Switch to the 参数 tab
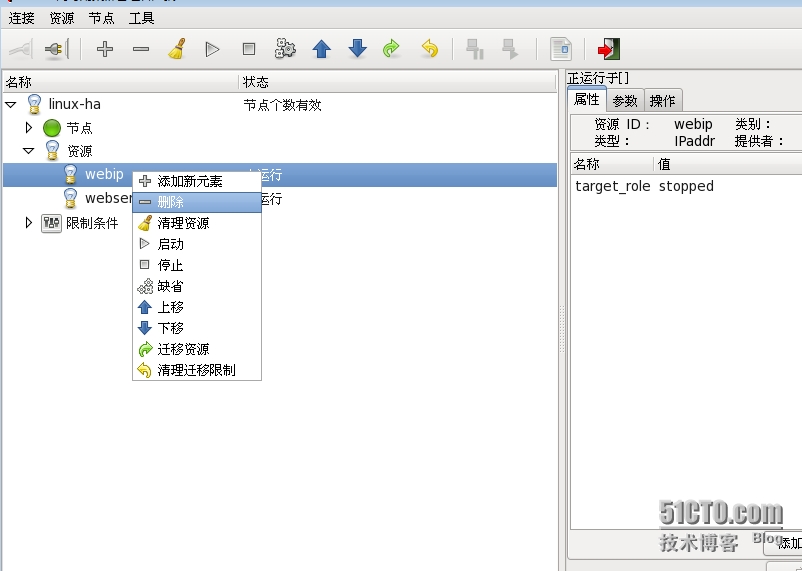This screenshot has width=802, height=571. click(625, 101)
